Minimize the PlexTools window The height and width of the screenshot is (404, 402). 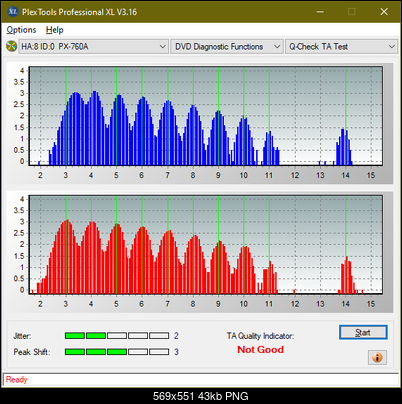320,12
